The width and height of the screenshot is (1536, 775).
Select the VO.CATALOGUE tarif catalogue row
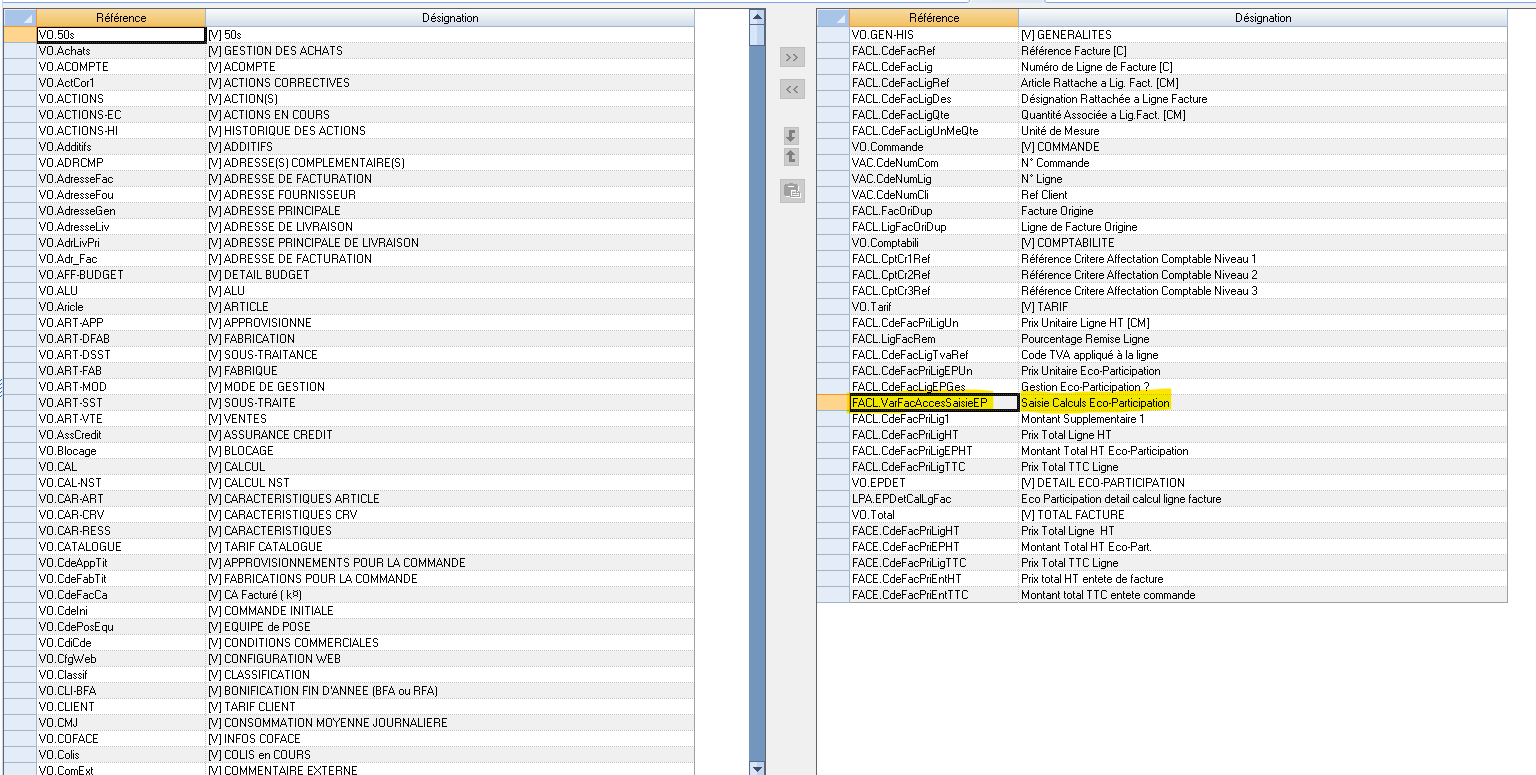pyautogui.click(x=120, y=547)
